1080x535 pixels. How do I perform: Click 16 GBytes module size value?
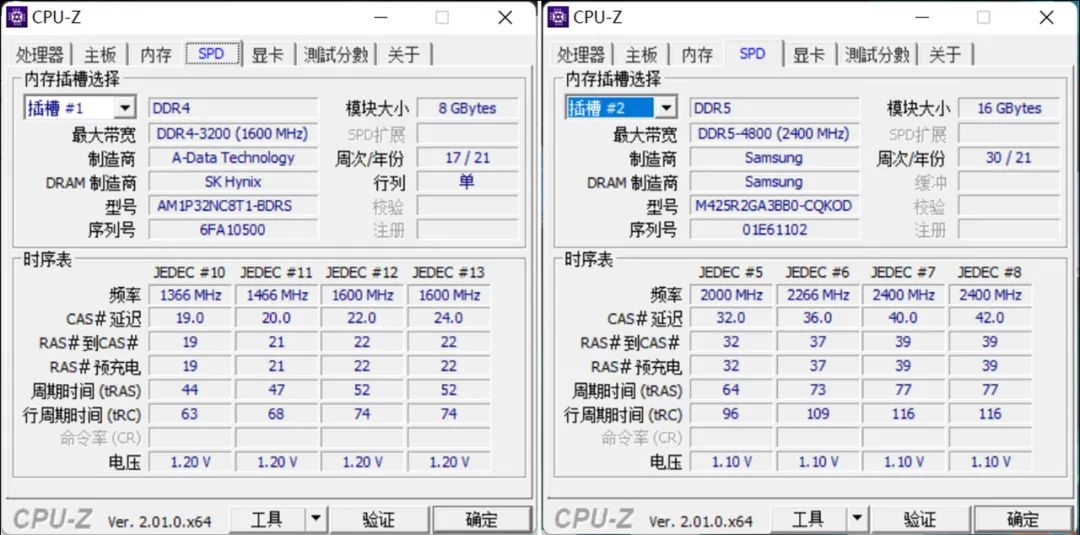[1009, 109]
